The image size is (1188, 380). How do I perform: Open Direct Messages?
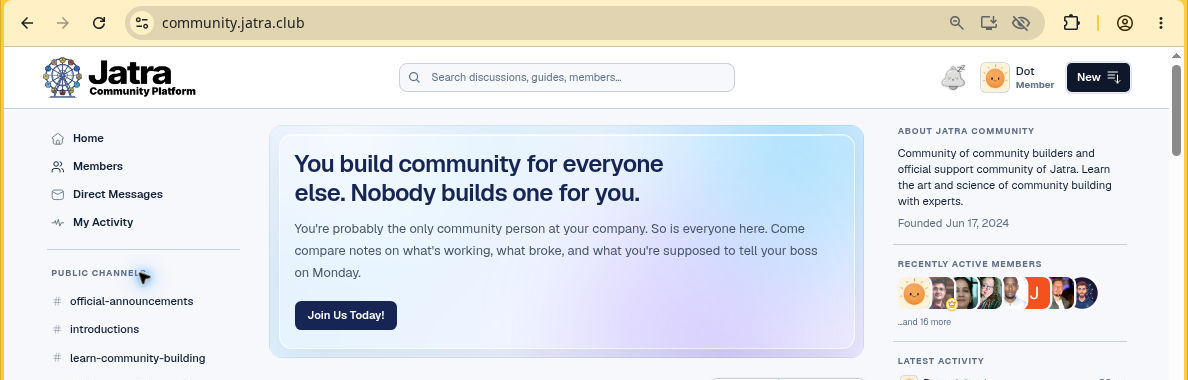[x=117, y=195]
